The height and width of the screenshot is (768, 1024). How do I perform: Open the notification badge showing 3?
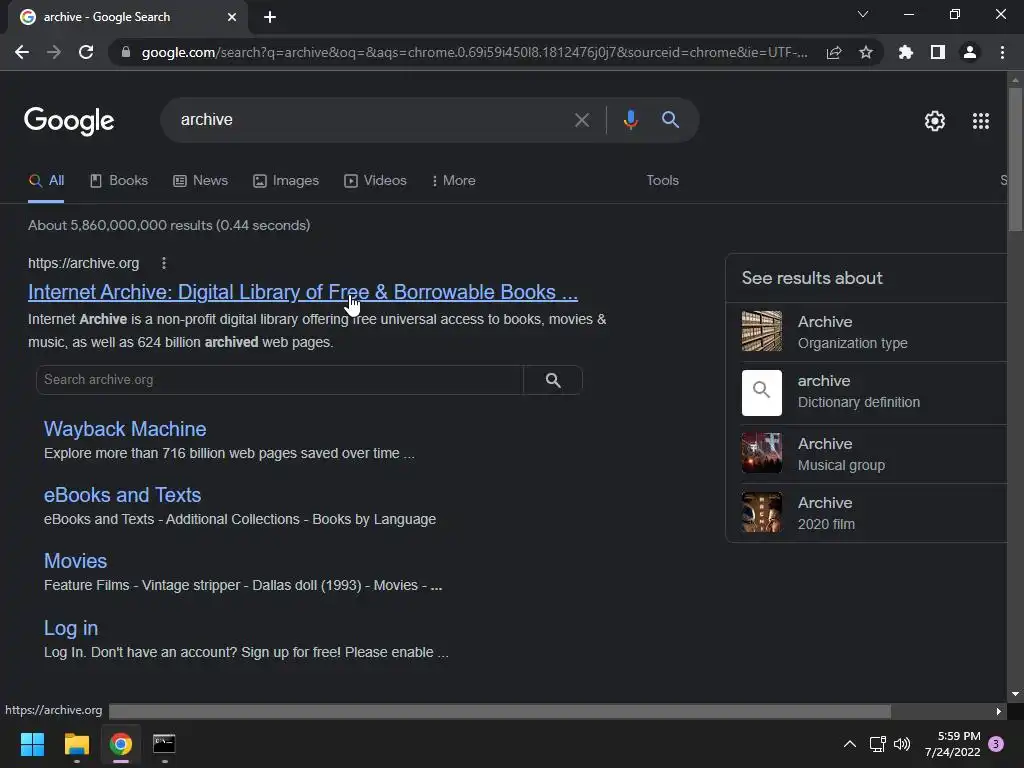[x=996, y=744]
